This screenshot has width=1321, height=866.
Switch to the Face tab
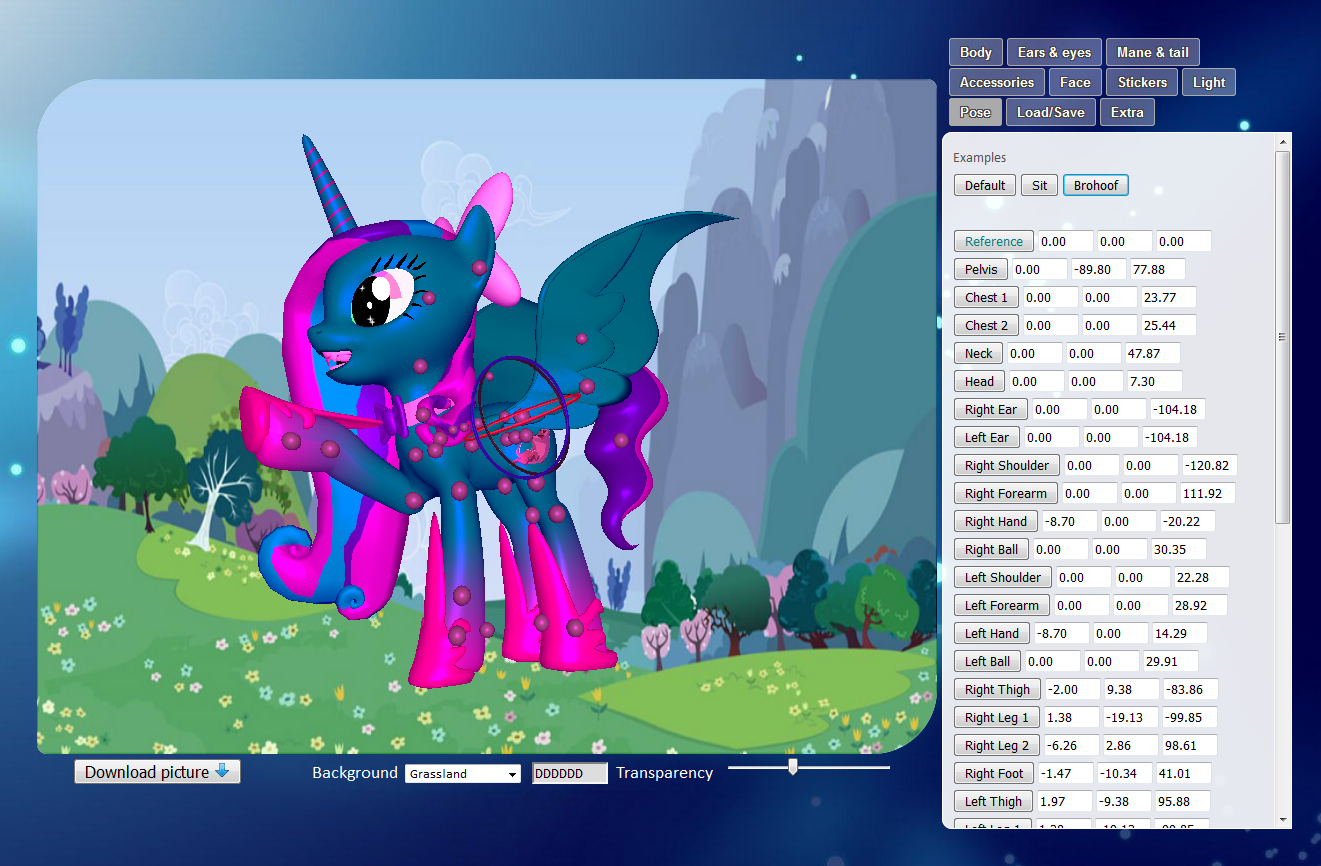[1075, 83]
